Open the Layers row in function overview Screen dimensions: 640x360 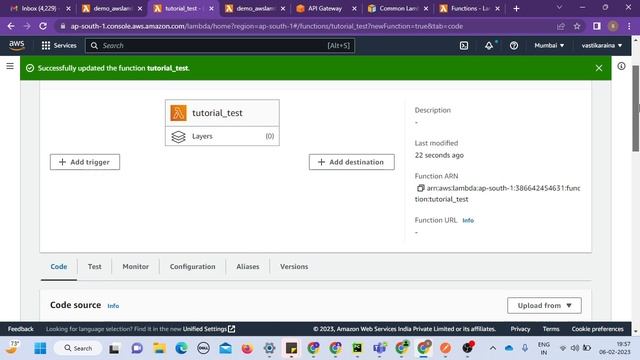pos(222,136)
